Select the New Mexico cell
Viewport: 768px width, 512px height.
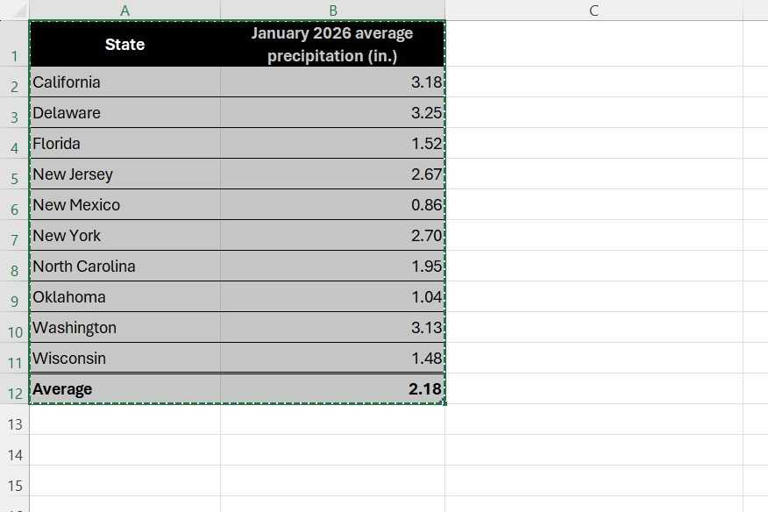coord(125,205)
